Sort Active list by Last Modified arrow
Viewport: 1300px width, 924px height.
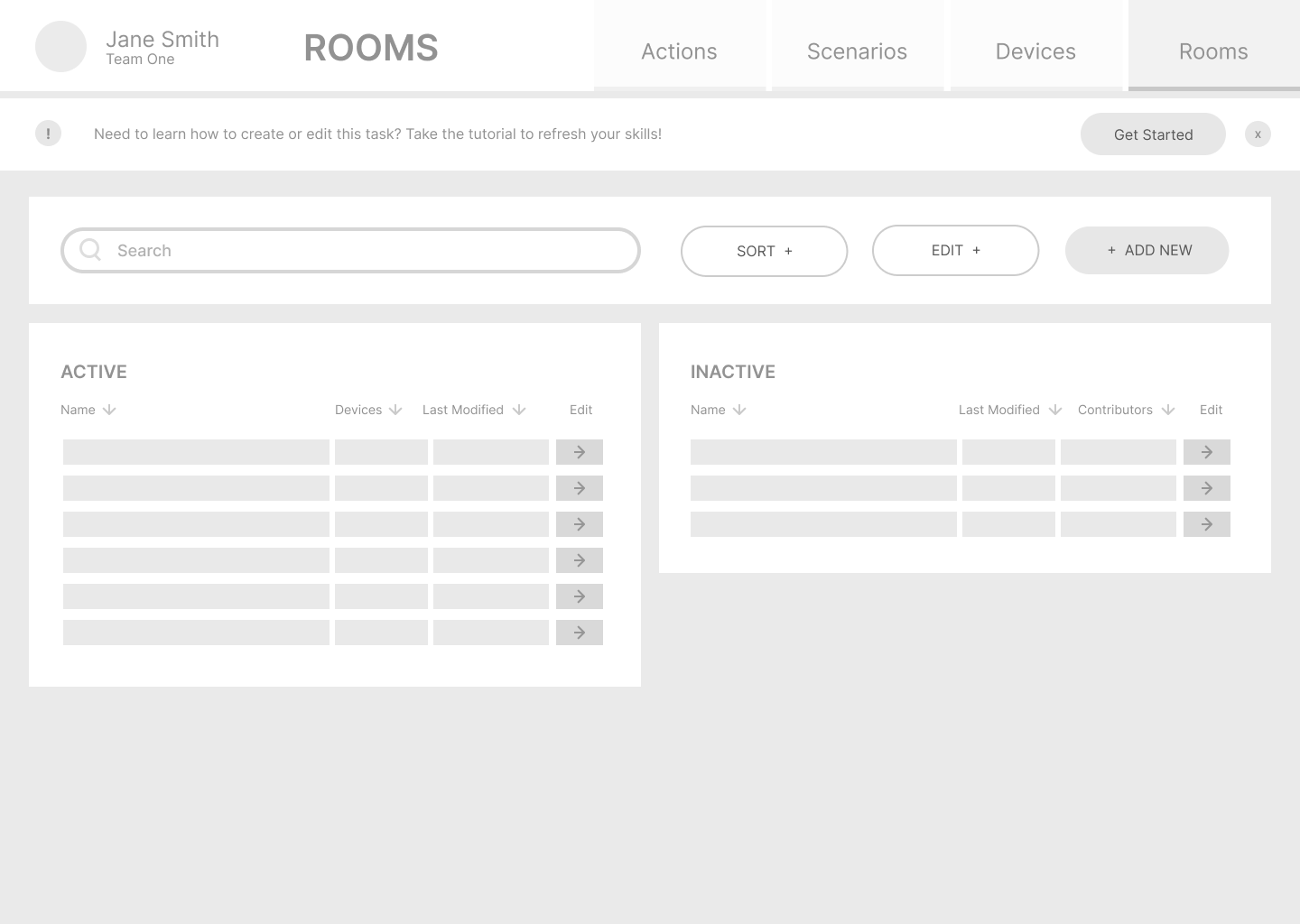[519, 410]
